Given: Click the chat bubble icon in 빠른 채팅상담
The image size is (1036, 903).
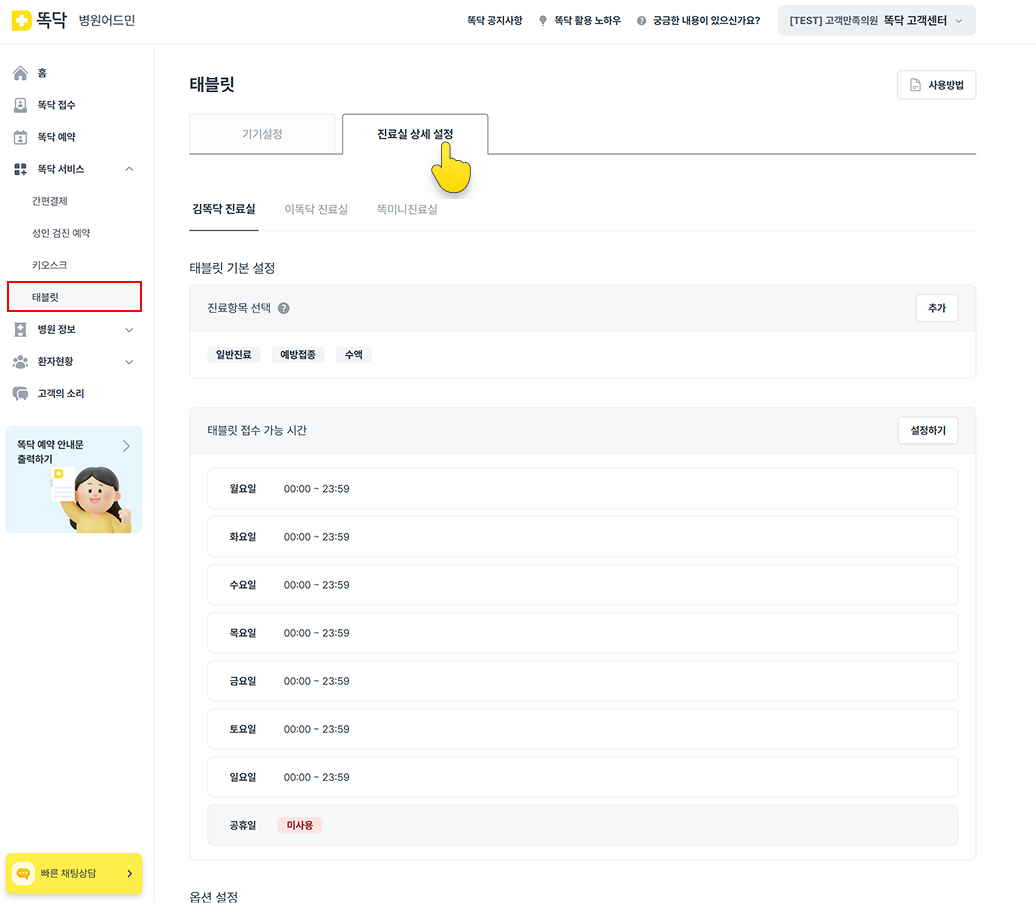Looking at the screenshot, I should click(23, 873).
